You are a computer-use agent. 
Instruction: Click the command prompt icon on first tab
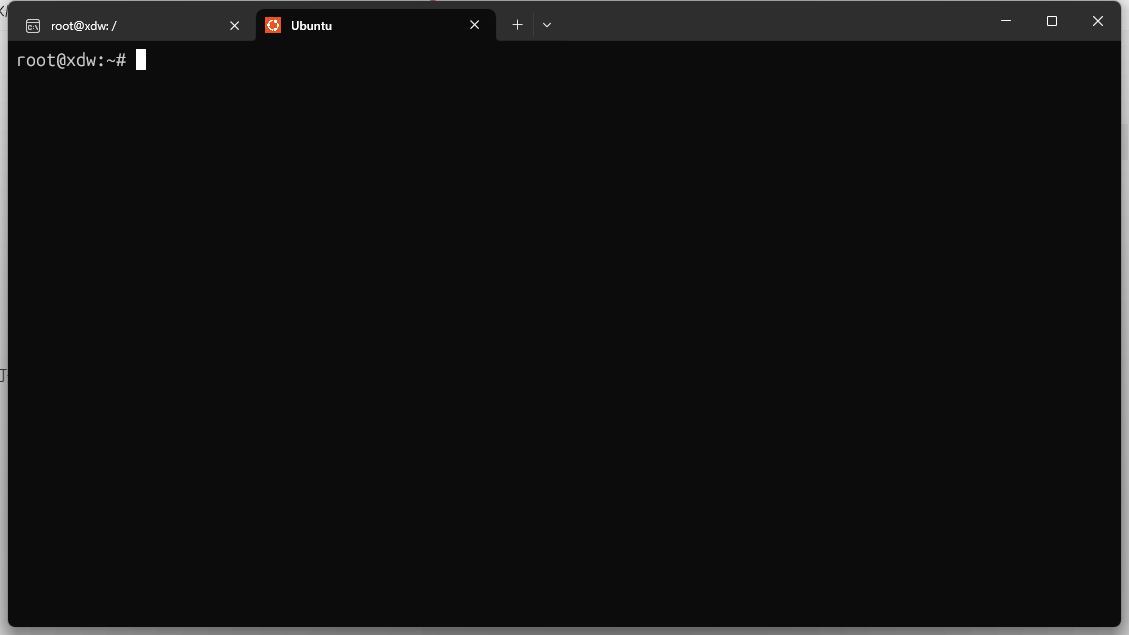click(33, 27)
